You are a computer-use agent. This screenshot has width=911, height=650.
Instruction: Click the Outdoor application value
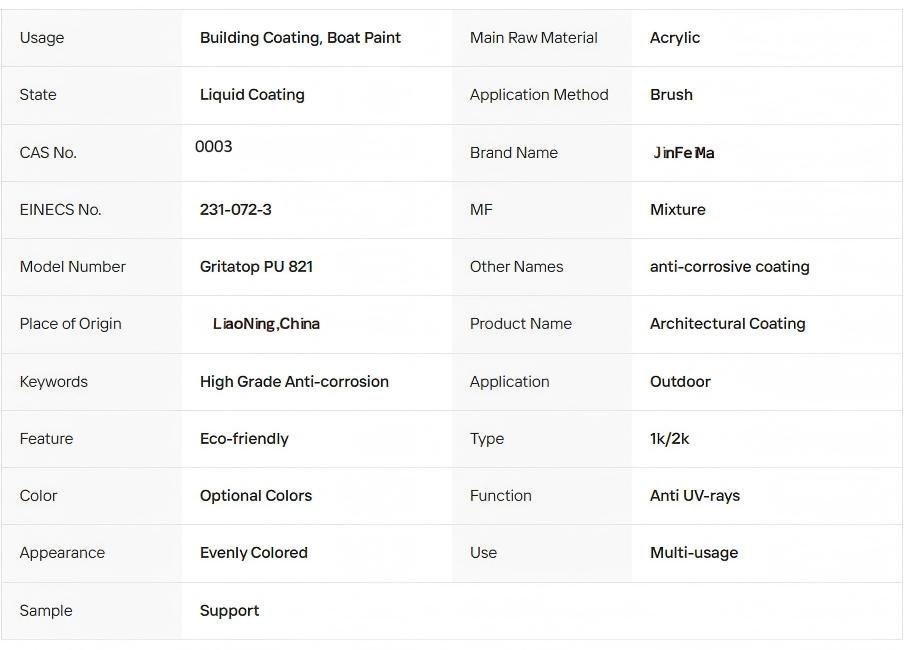680,382
